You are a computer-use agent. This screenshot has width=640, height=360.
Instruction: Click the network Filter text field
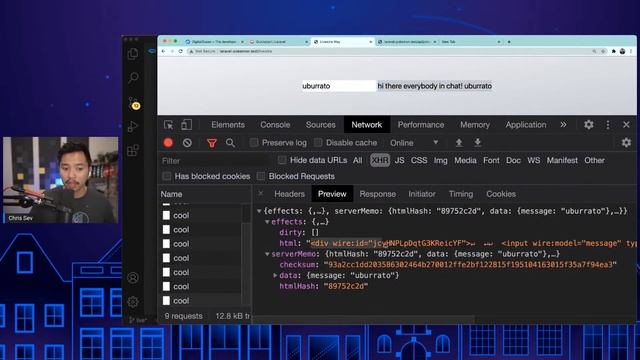(216, 161)
